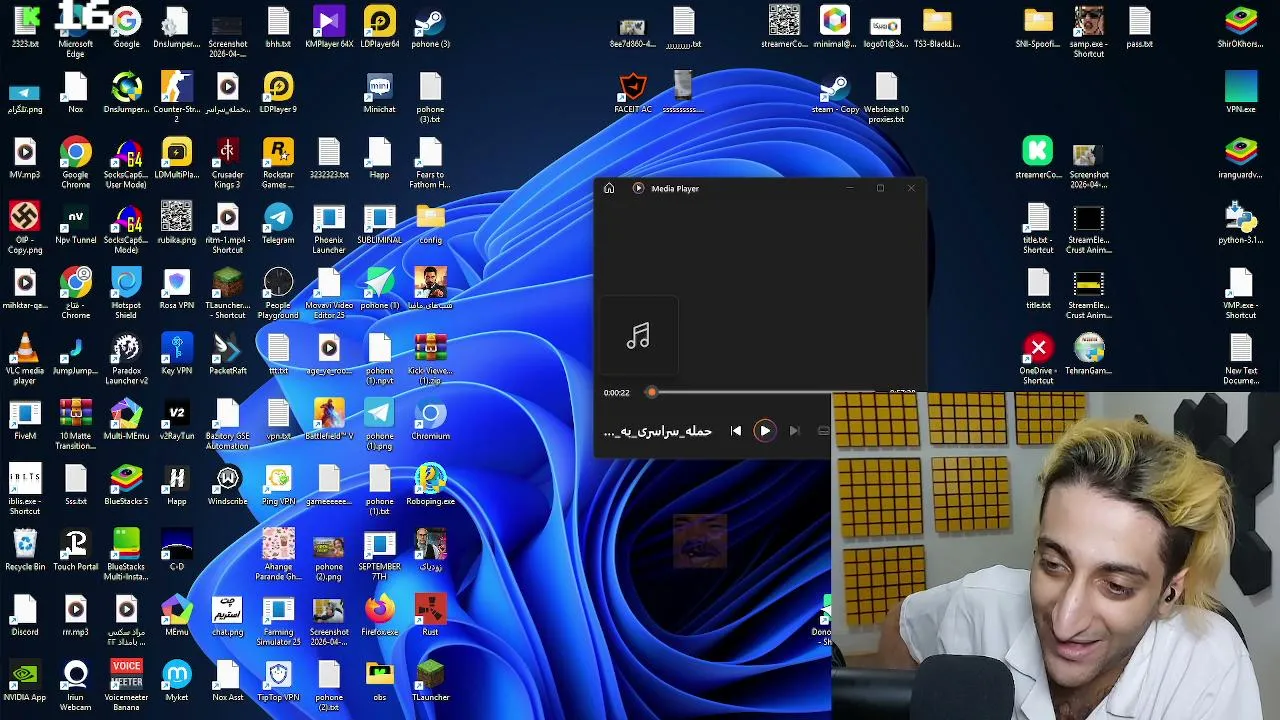Screen dimensions: 1280x720
Task: Select the Key VPN desktop icon
Action: click(x=177, y=354)
